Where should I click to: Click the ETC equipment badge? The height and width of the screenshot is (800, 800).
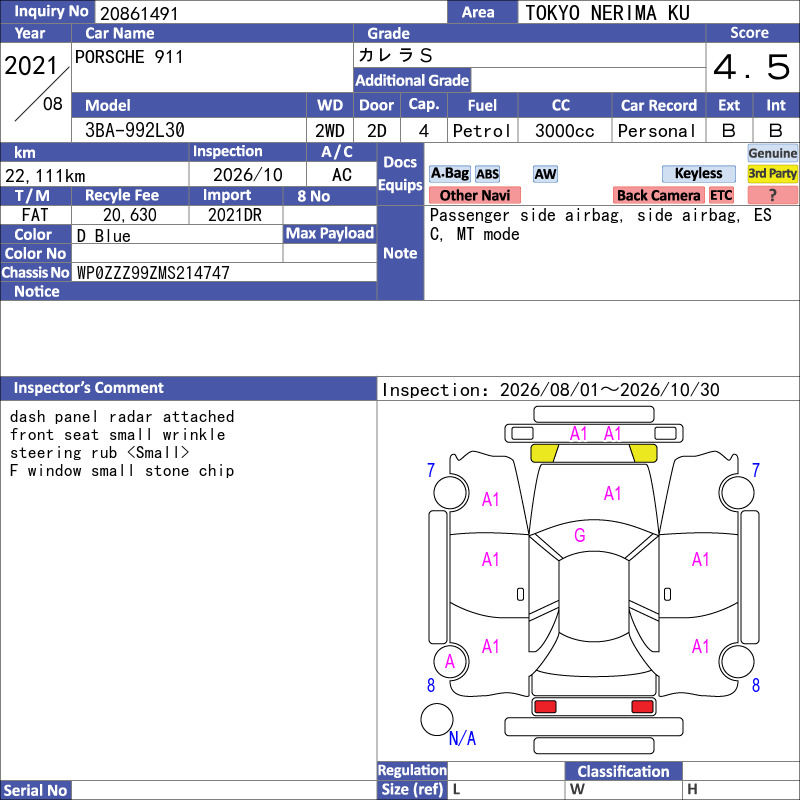tap(721, 195)
